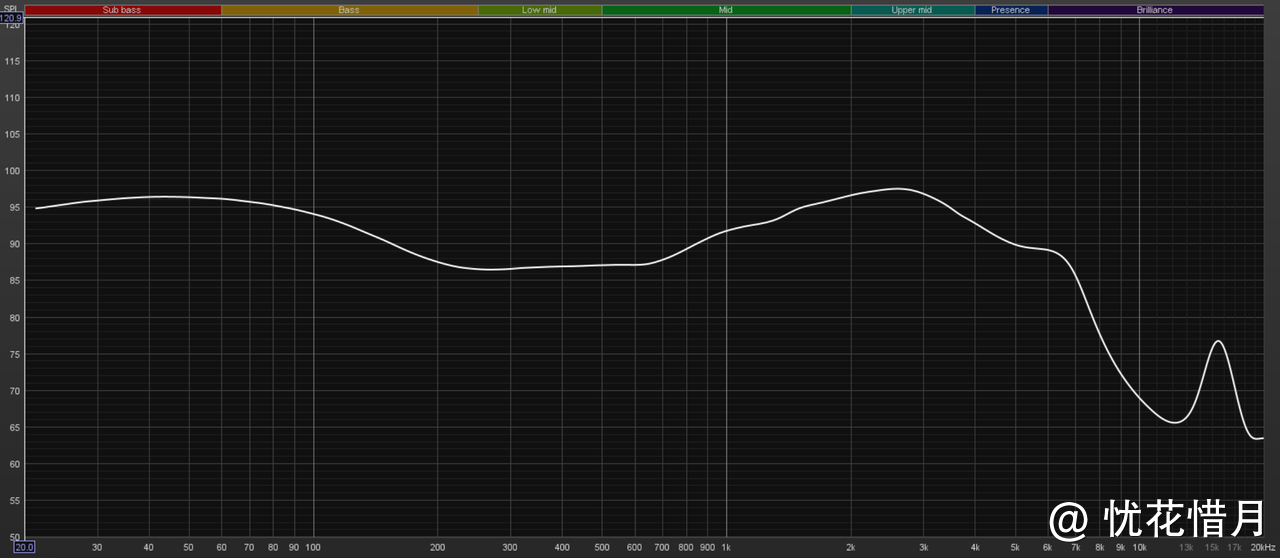Select the Bass frequency band header
The width and height of the screenshot is (1280, 558).
(349, 10)
